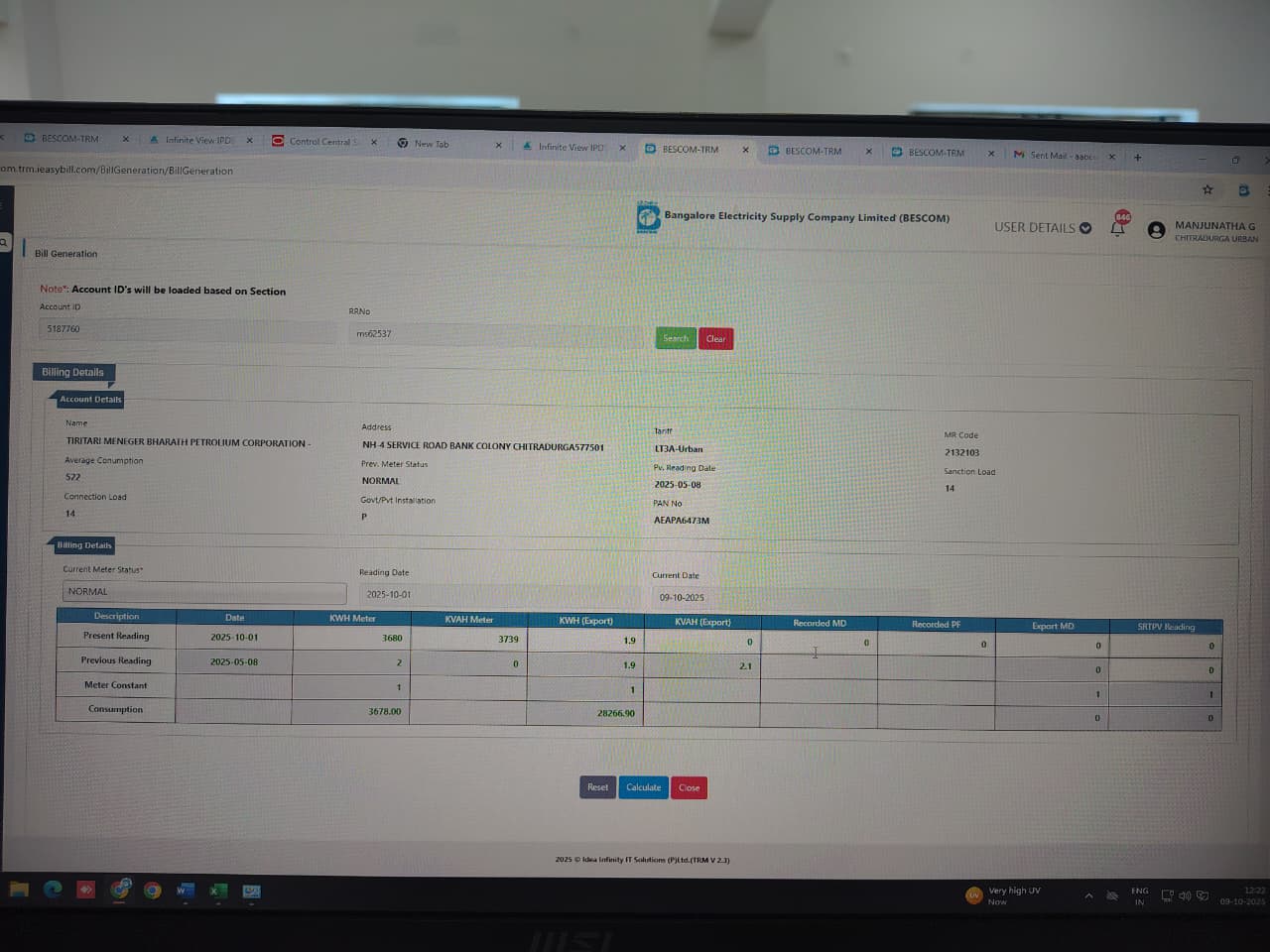Click the user profile avatar icon
The height and width of the screenshot is (952, 1270).
[1156, 230]
